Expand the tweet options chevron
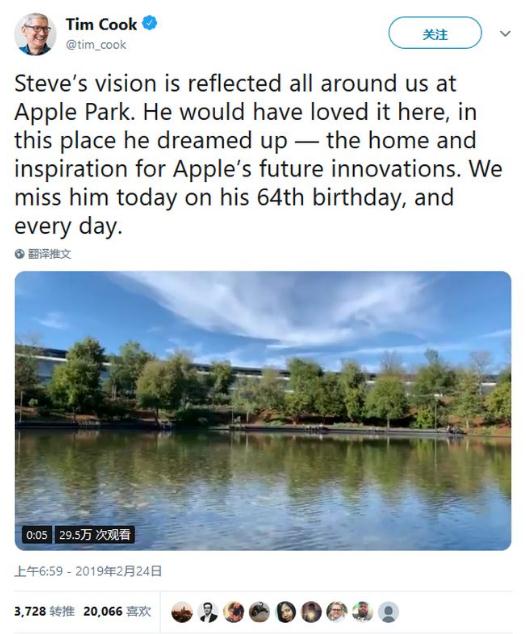Screen dimensions: 526x634 (505, 33)
